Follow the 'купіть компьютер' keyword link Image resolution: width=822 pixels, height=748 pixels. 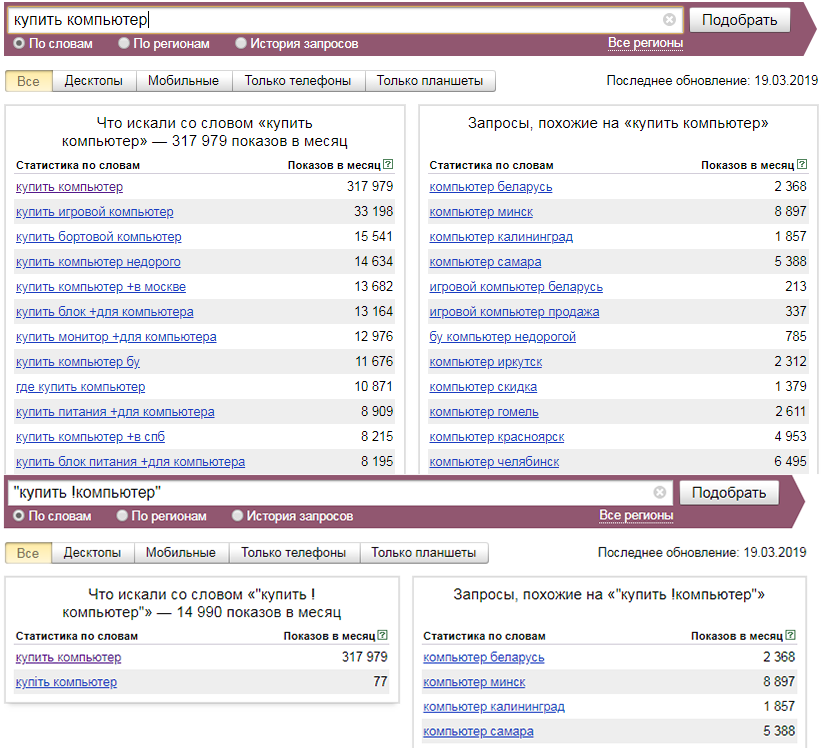66,682
